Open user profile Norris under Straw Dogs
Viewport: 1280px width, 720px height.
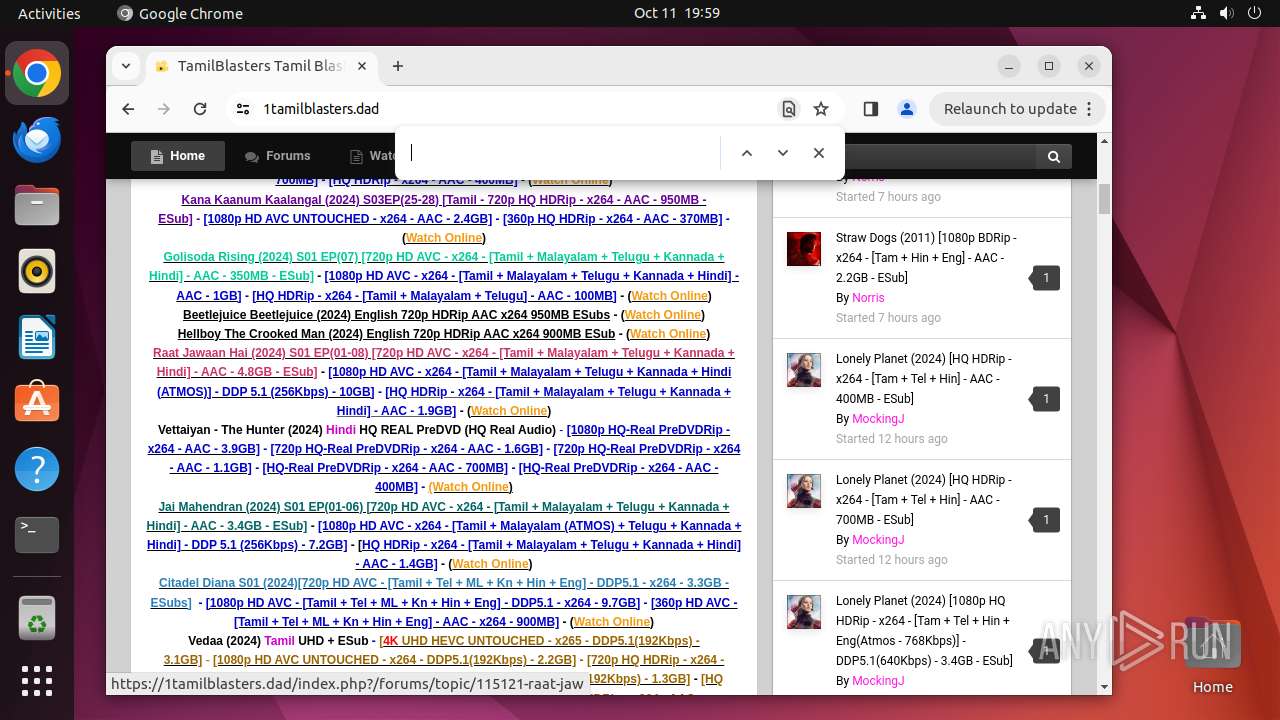(868, 298)
